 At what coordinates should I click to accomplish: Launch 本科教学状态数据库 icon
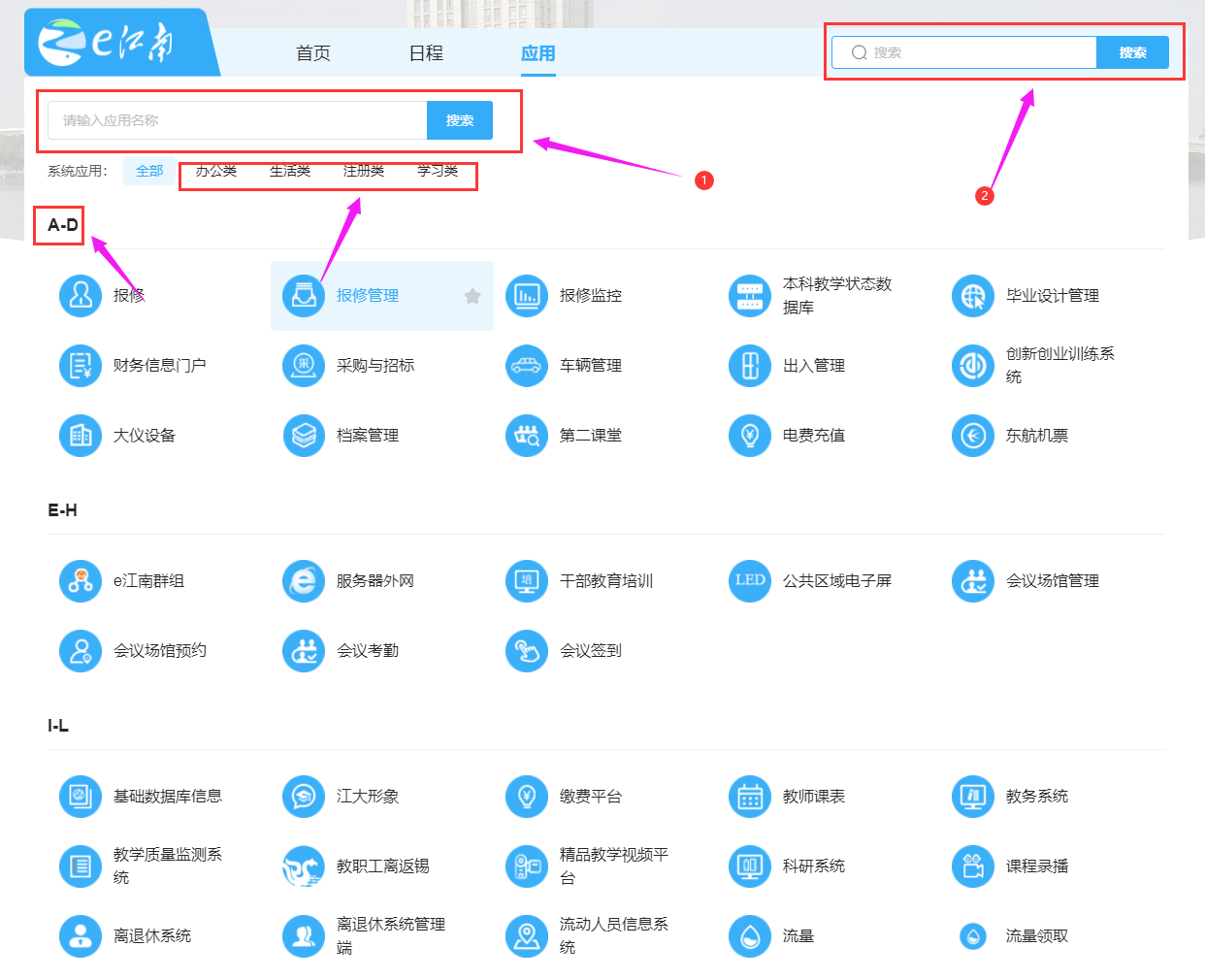[750, 295]
